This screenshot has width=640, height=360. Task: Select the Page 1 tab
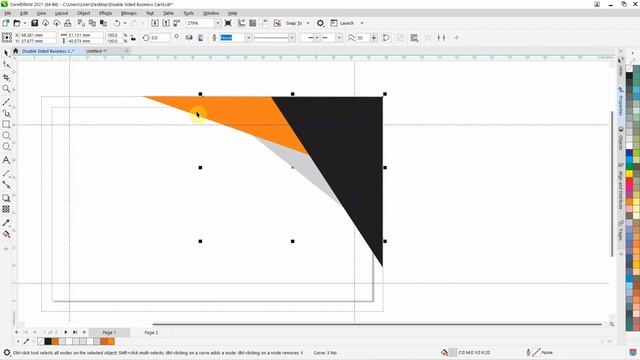click(109, 333)
